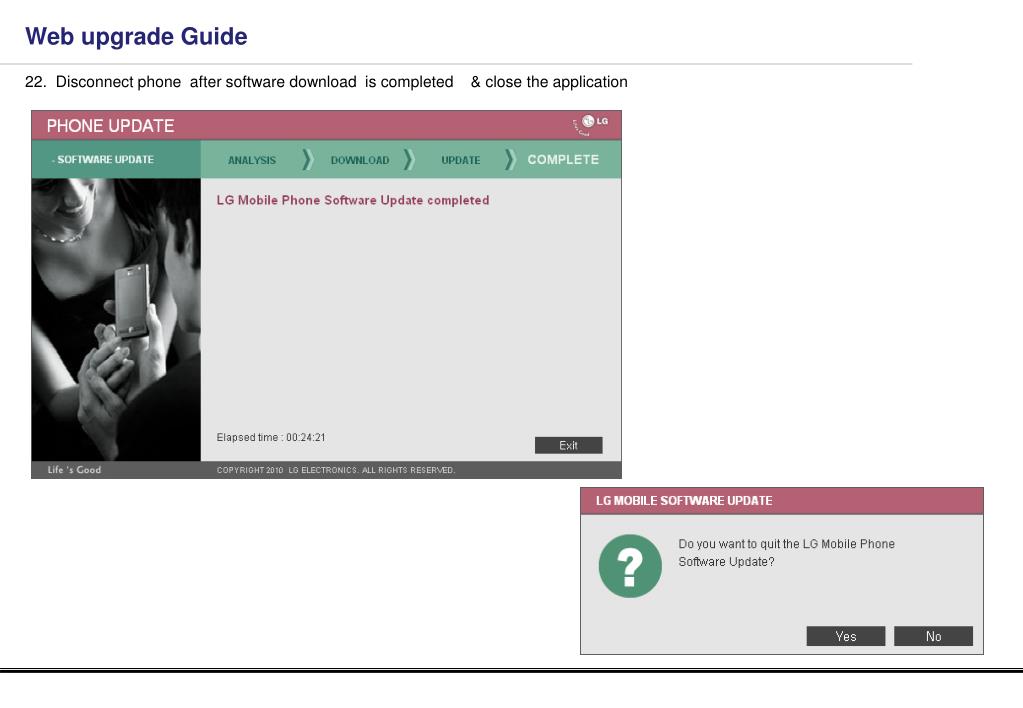
Task: Select the UPDATE step tab
Action: point(461,160)
